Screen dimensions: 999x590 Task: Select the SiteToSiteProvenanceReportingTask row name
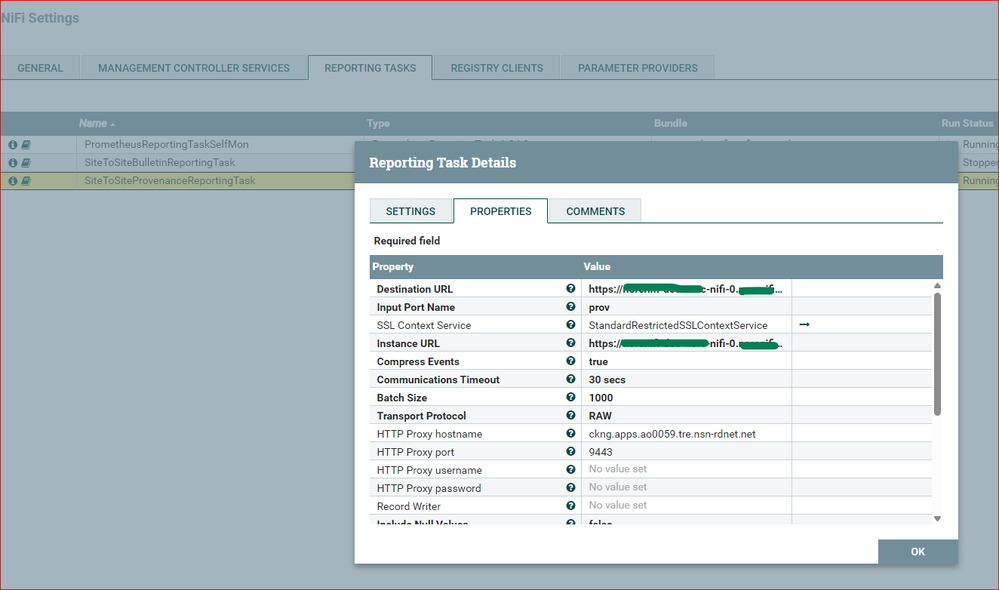click(x=169, y=180)
